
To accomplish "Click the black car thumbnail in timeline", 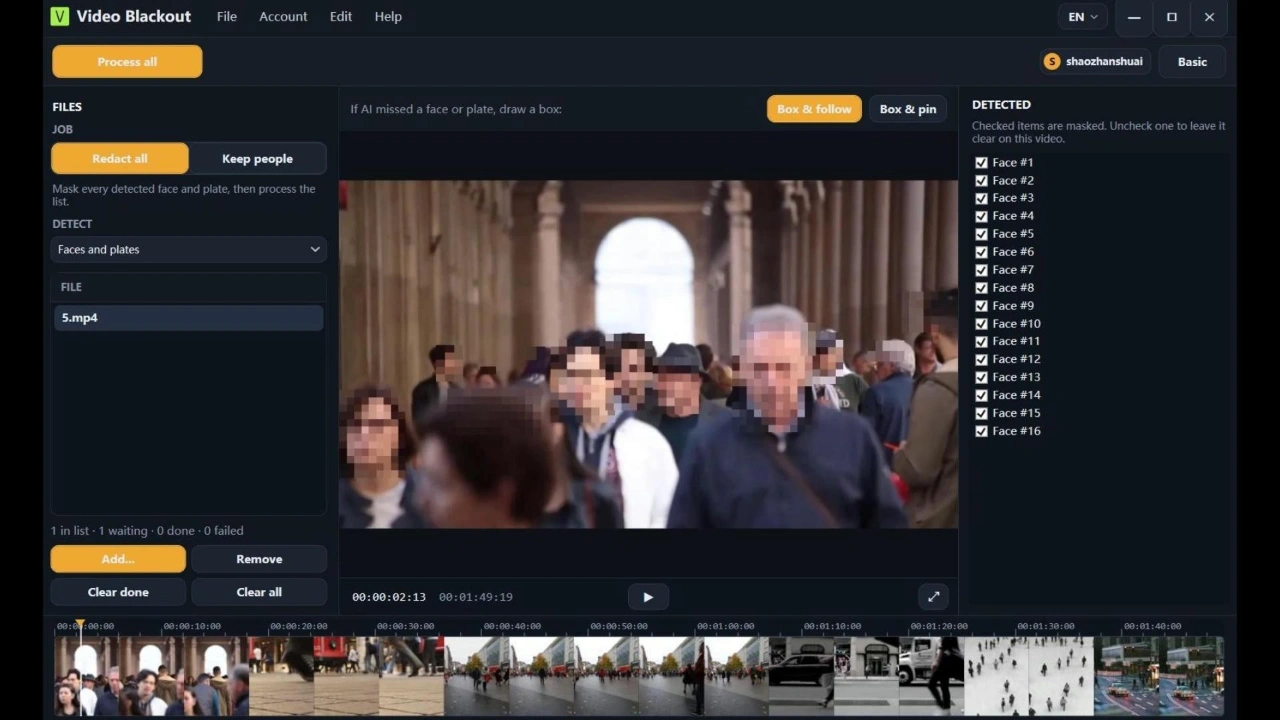I will [x=801, y=676].
